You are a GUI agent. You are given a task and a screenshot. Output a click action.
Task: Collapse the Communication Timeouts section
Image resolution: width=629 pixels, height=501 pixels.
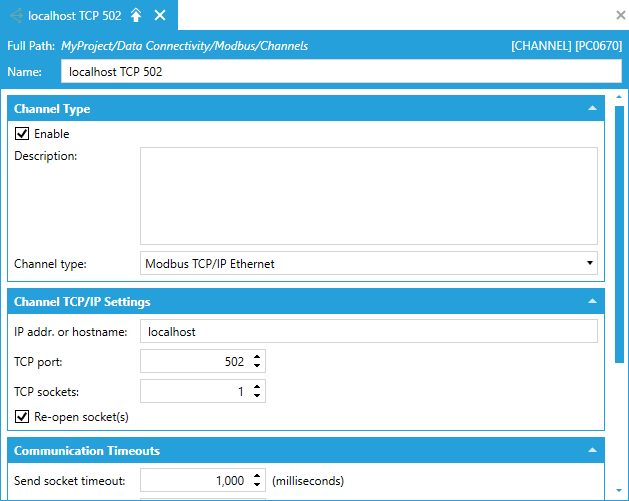tap(592, 451)
